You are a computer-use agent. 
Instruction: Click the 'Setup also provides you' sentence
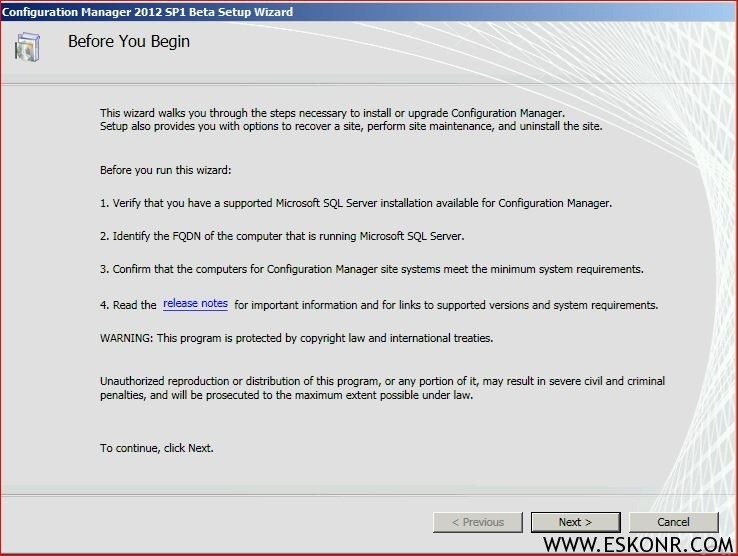[350, 127]
